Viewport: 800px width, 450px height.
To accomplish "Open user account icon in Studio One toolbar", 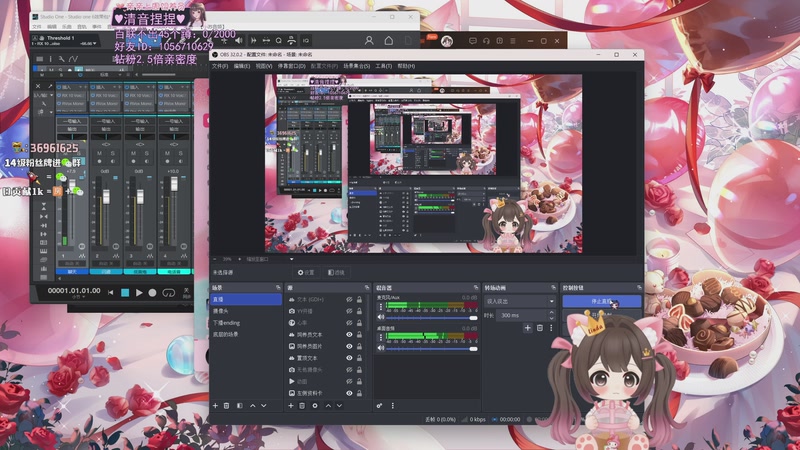I will pyautogui.click(x=369, y=41).
